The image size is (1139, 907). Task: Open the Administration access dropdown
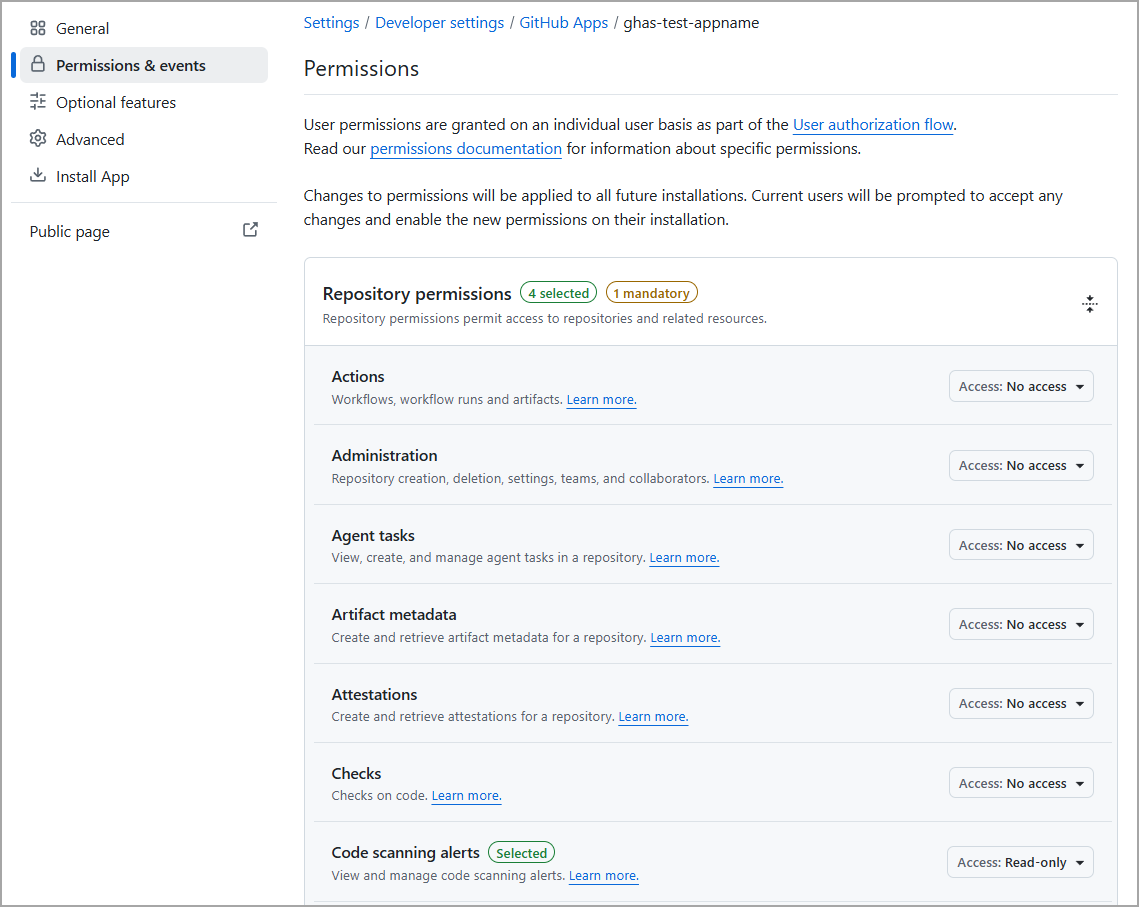pyautogui.click(x=1021, y=465)
